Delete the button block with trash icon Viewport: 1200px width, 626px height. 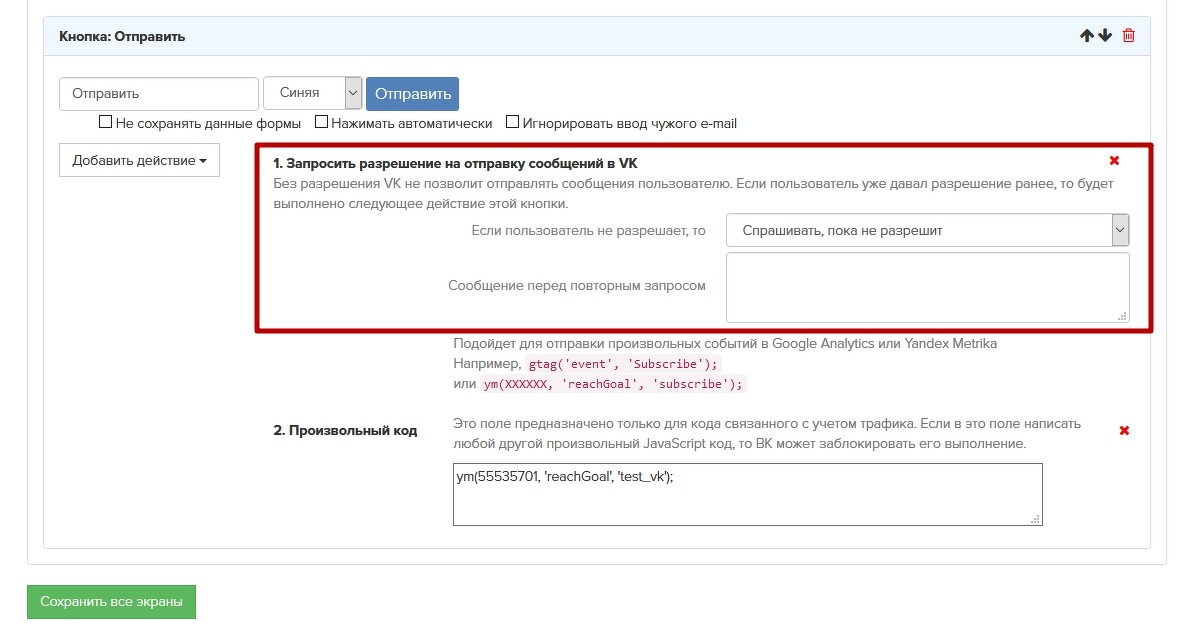point(1129,36)
